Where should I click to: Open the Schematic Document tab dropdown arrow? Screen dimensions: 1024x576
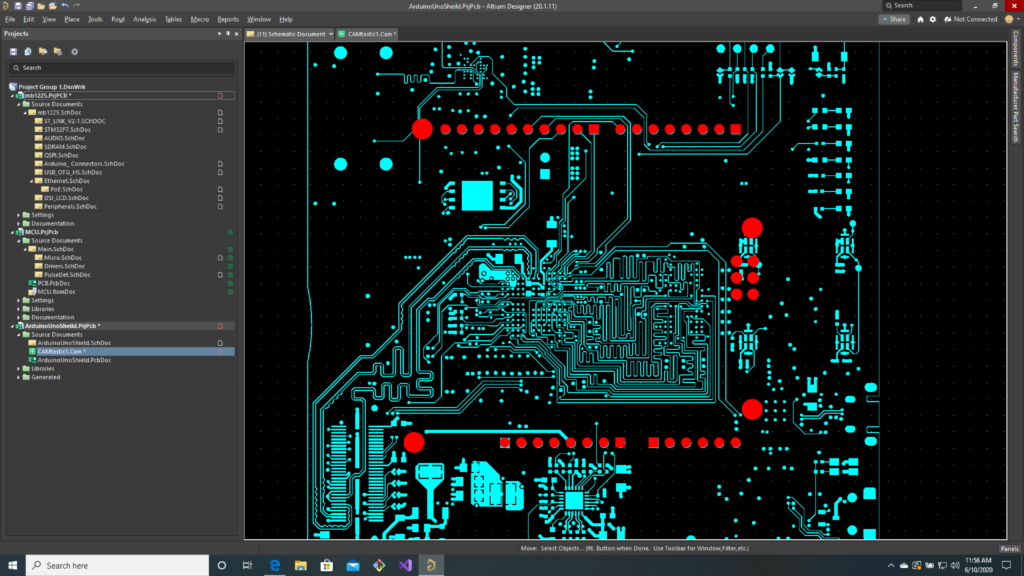tap(330, 34)
